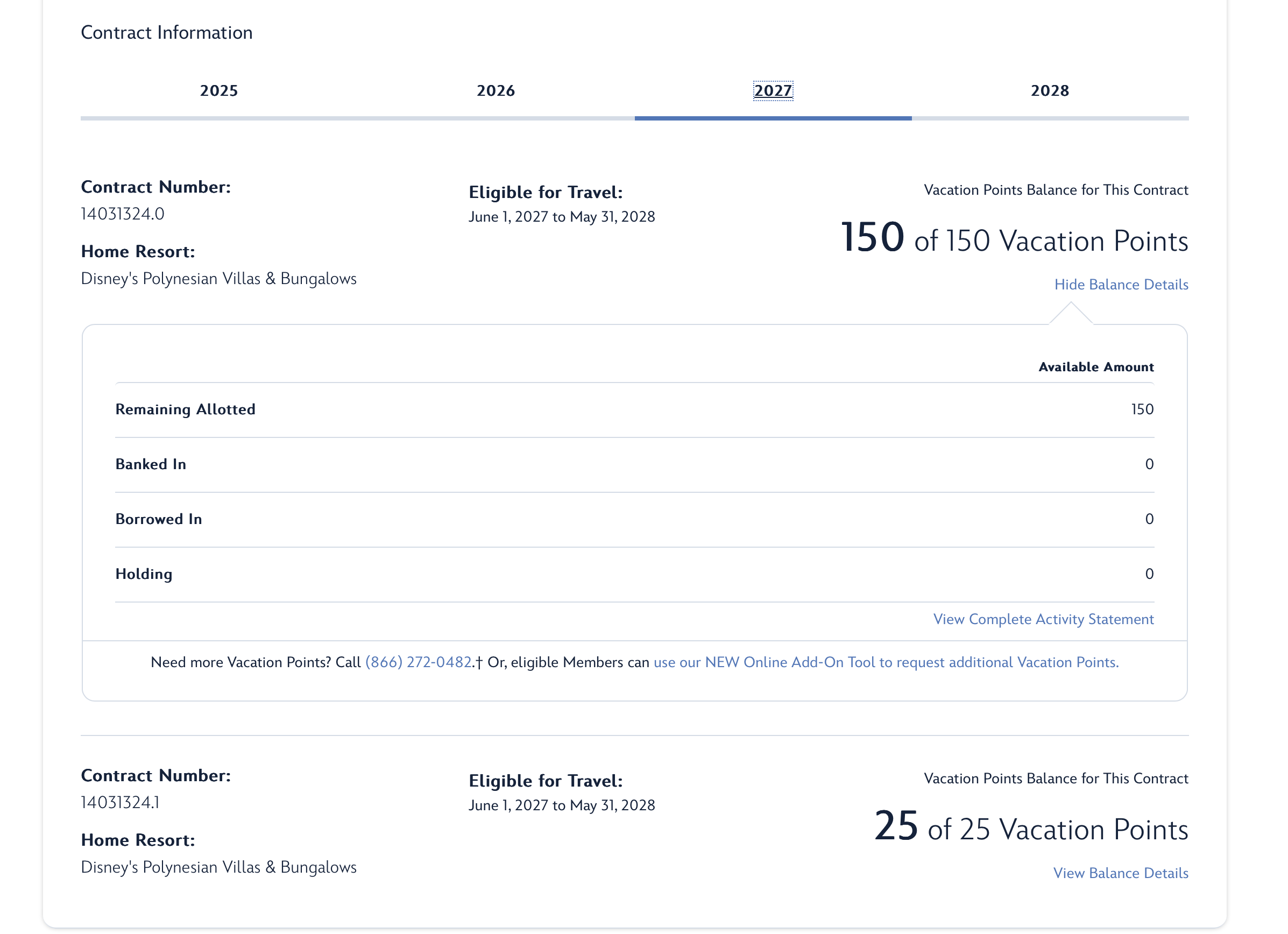Click the 150 Remaining Allotted value
This screenshot has width=1288, height=934.
(x=1142, y=409)
